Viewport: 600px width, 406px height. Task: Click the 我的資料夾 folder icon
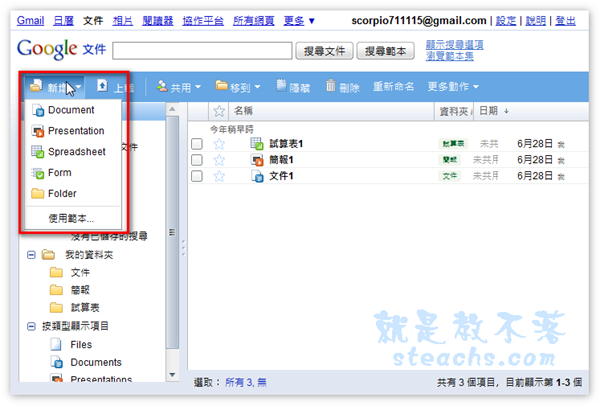[48, 255]
